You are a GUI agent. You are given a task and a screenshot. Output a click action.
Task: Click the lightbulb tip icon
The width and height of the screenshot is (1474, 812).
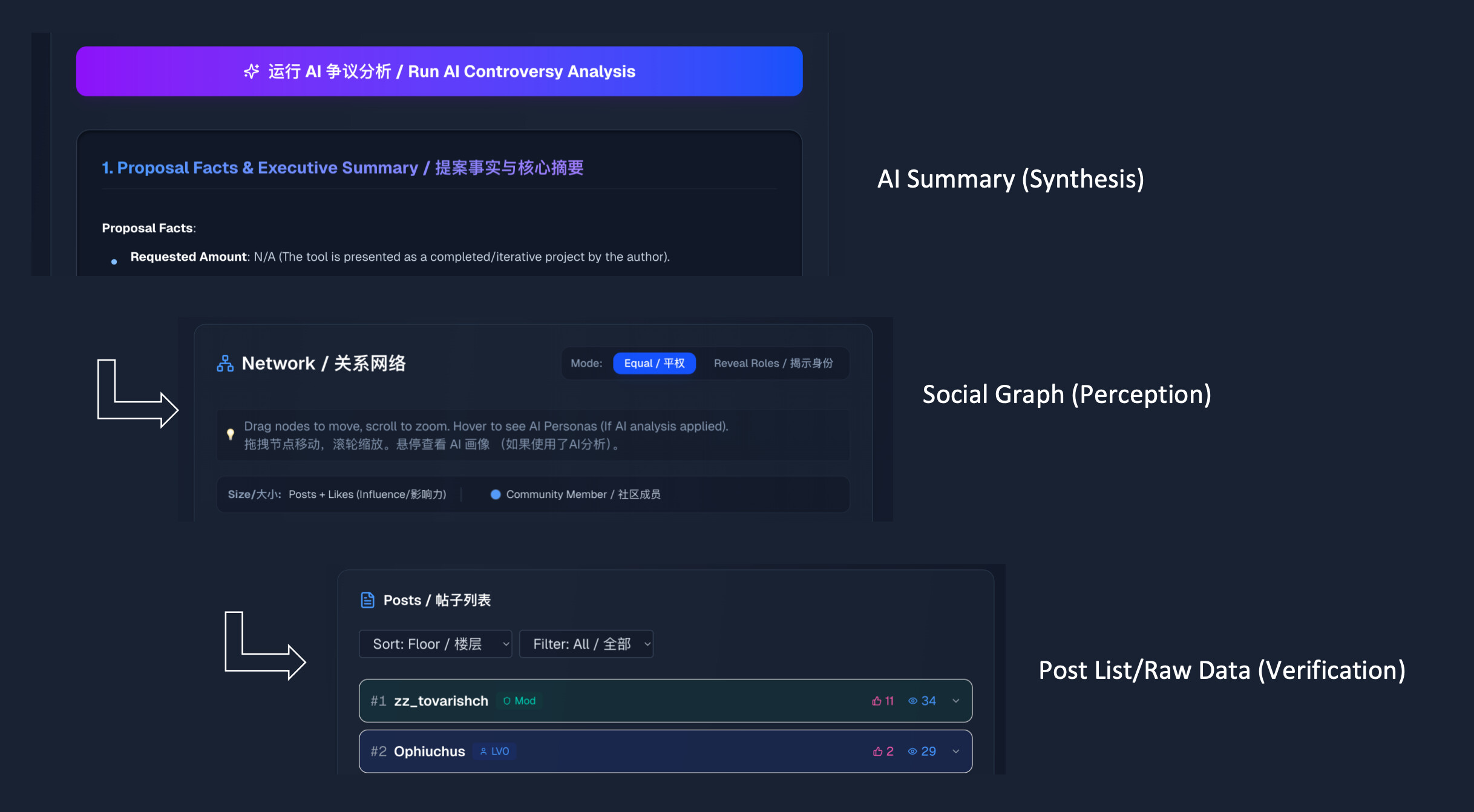pos(231,434)
